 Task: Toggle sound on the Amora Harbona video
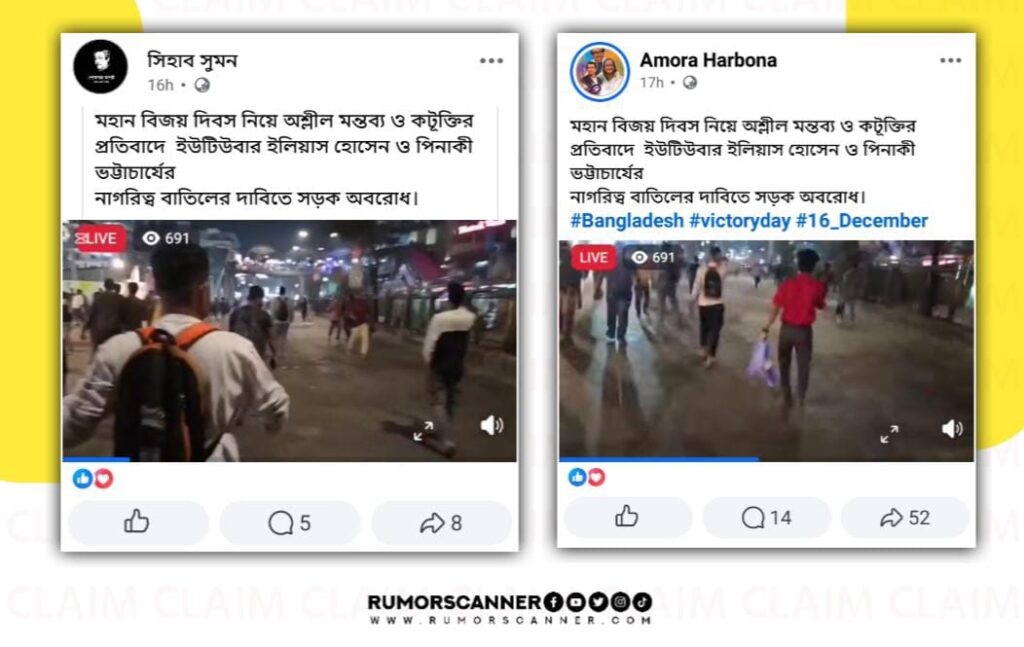pyautogui.click(x=952, y=429)
